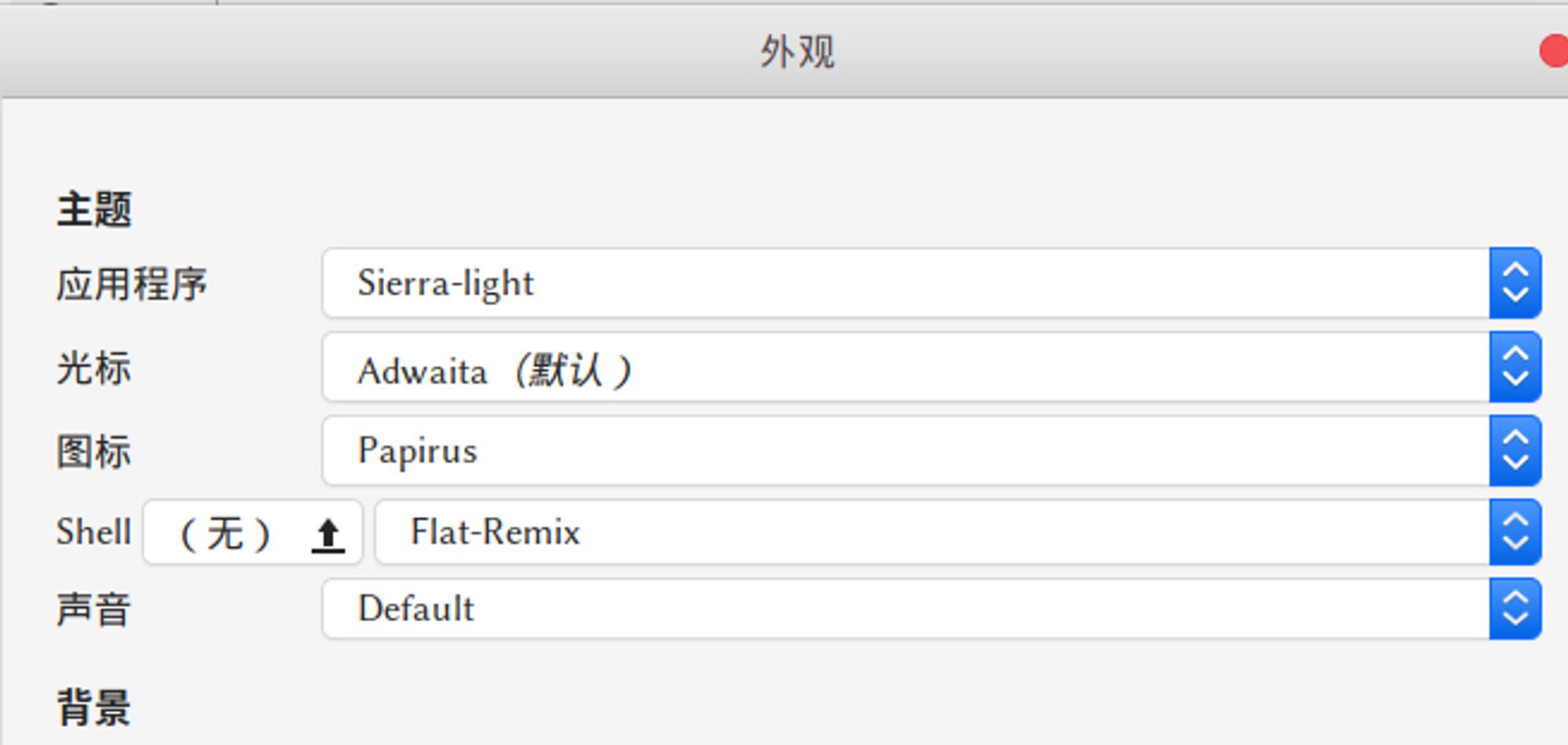Click the blue arrows on the Sierra-light dropdown
The image size is (1568, 745).
pos(1515,283)
